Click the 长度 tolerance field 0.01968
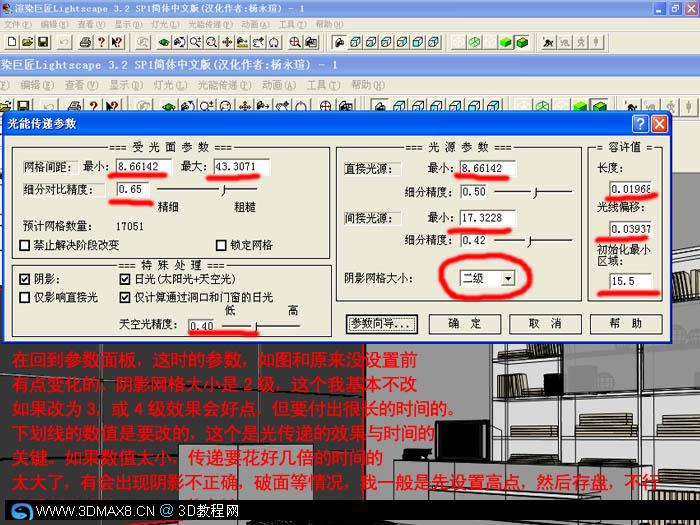 point(630,189)
